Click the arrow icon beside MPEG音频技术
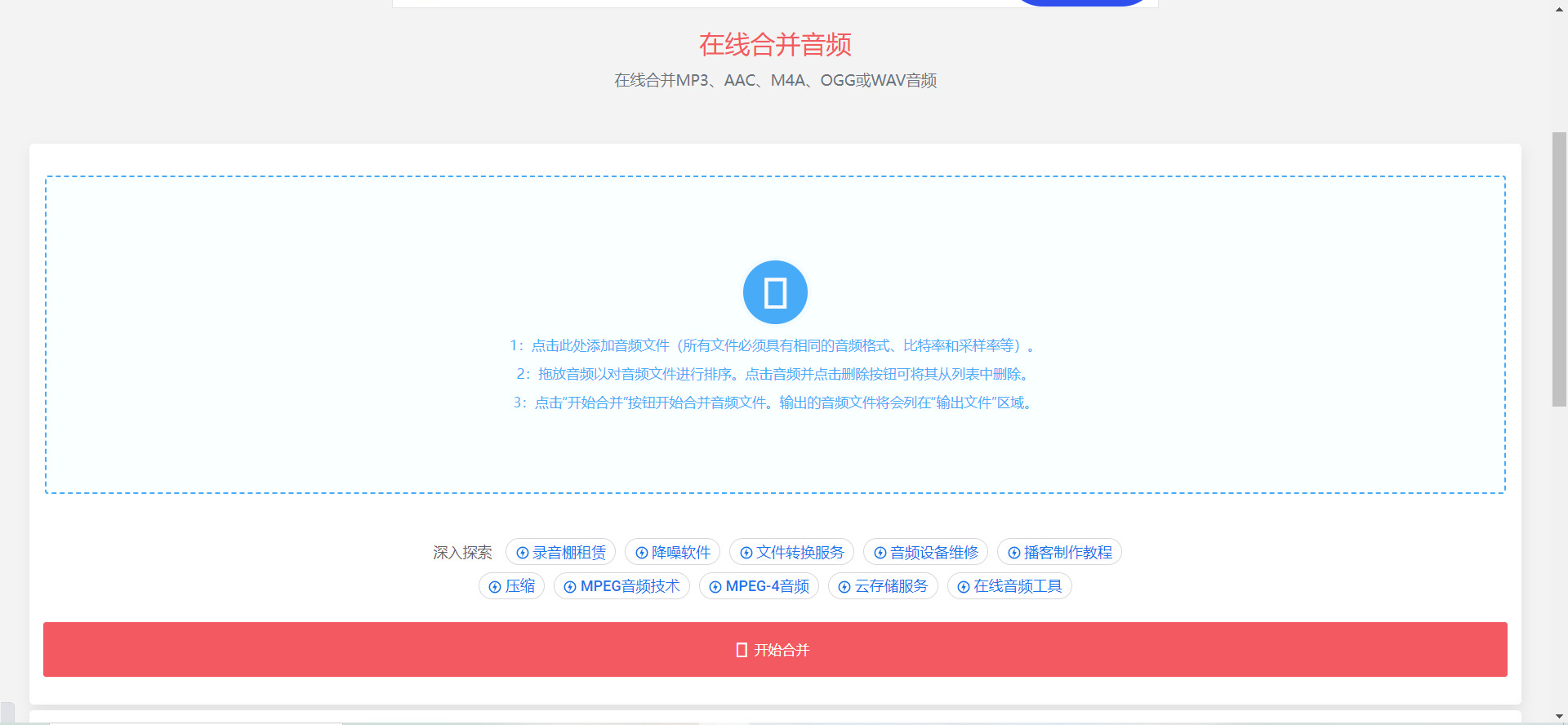This screenshot has height=725, width=1568. (x=570, y=586)
